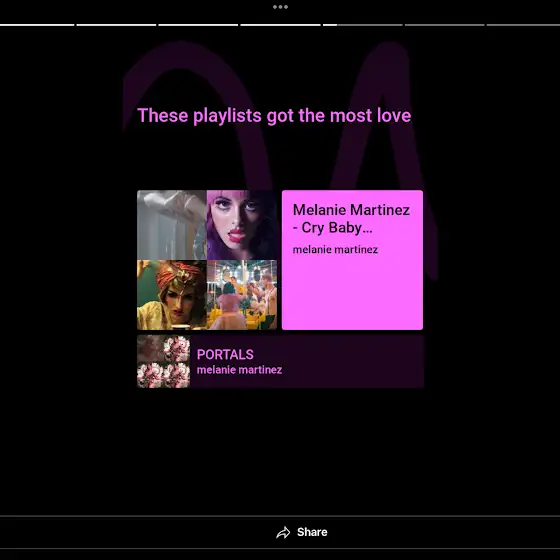Click the Share arrow icon
Image resolution: width=560 pixels, height=560 pixels.
pyautogui.click(x=283, y=532)
